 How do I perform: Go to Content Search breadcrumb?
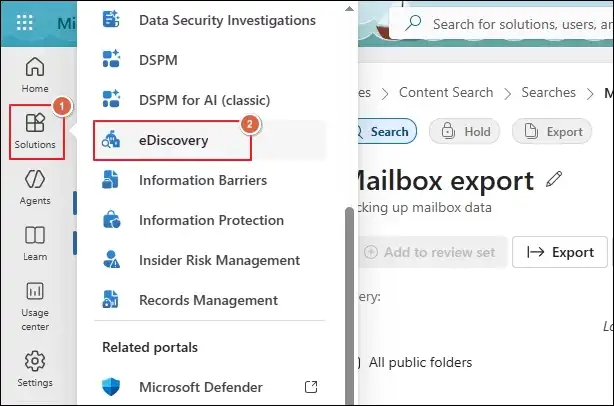point(446,92)
